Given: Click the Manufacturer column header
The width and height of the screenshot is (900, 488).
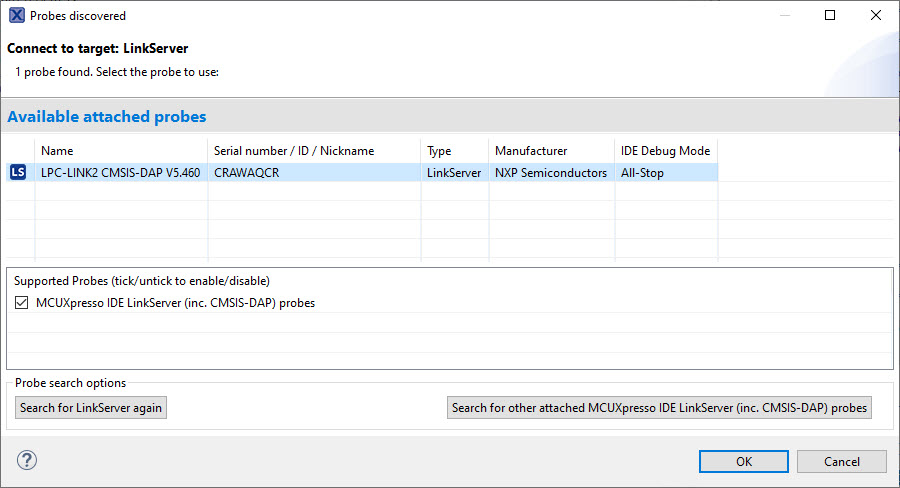Looking at the screenshot, I should click(x=531, y=151).
